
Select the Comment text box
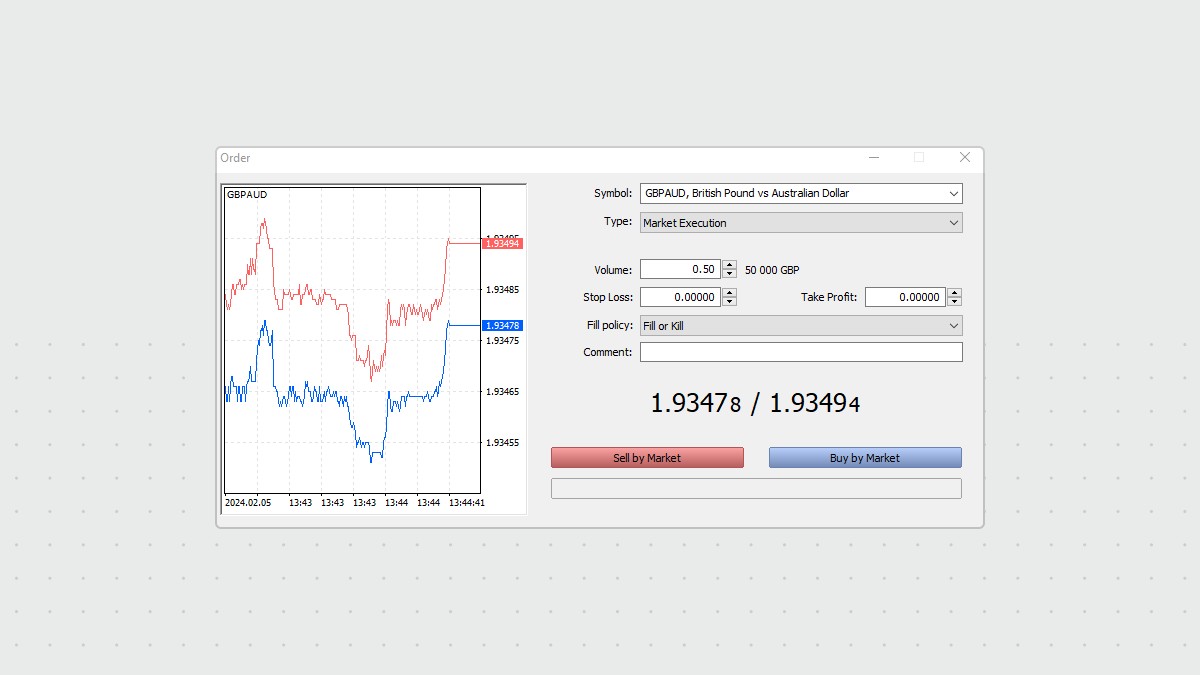(x=800, y=352)
